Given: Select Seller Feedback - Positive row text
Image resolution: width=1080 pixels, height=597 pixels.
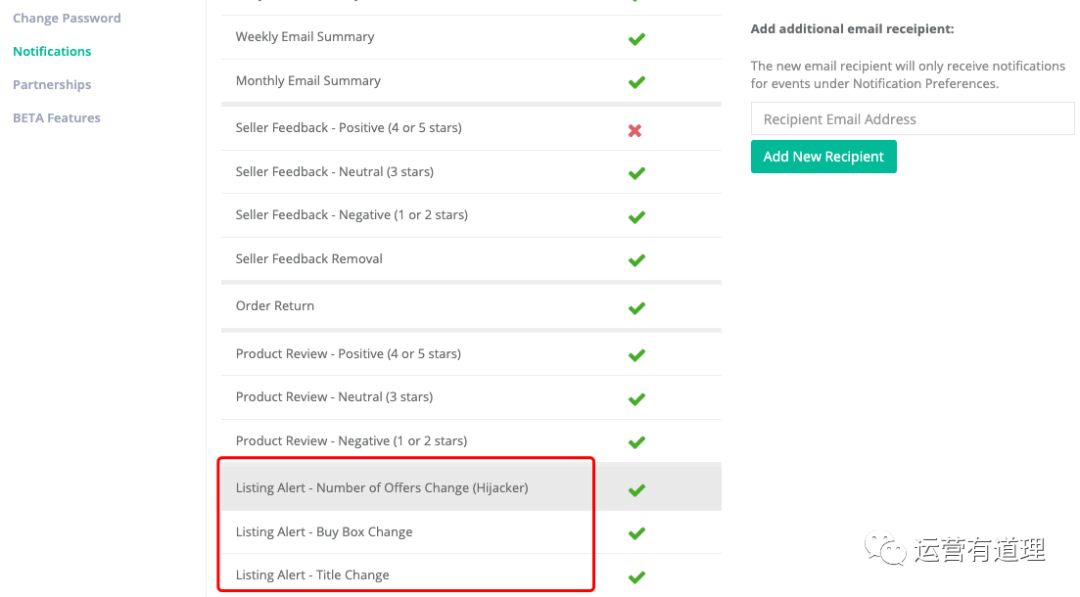Looking at the screenshot, I should (349, 127).
